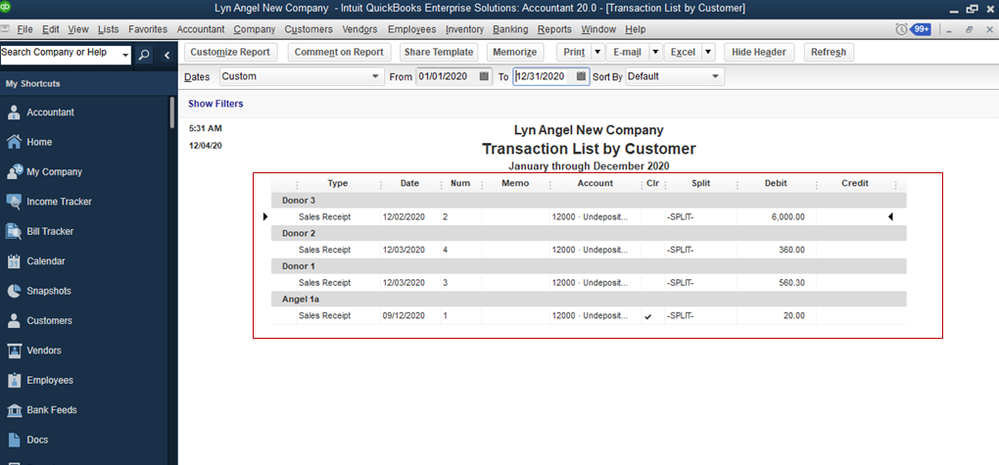Open the To date calendar picker
Image resolution: width=999 pixels, height=465 pixels.
pos(581,76)
